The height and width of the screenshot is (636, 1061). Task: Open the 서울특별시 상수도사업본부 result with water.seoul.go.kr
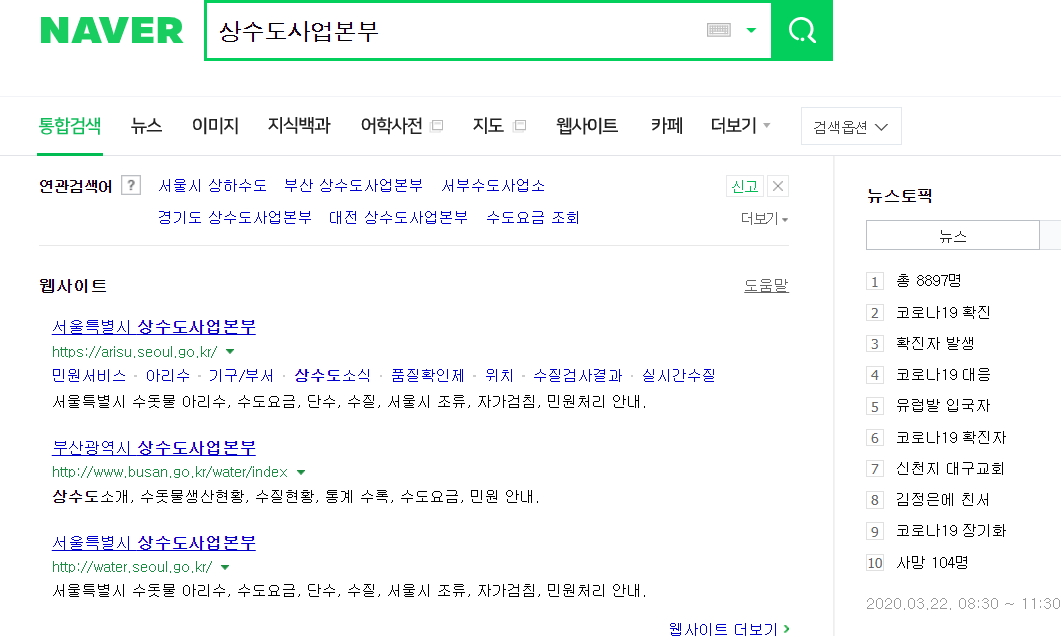pos(154,543)
